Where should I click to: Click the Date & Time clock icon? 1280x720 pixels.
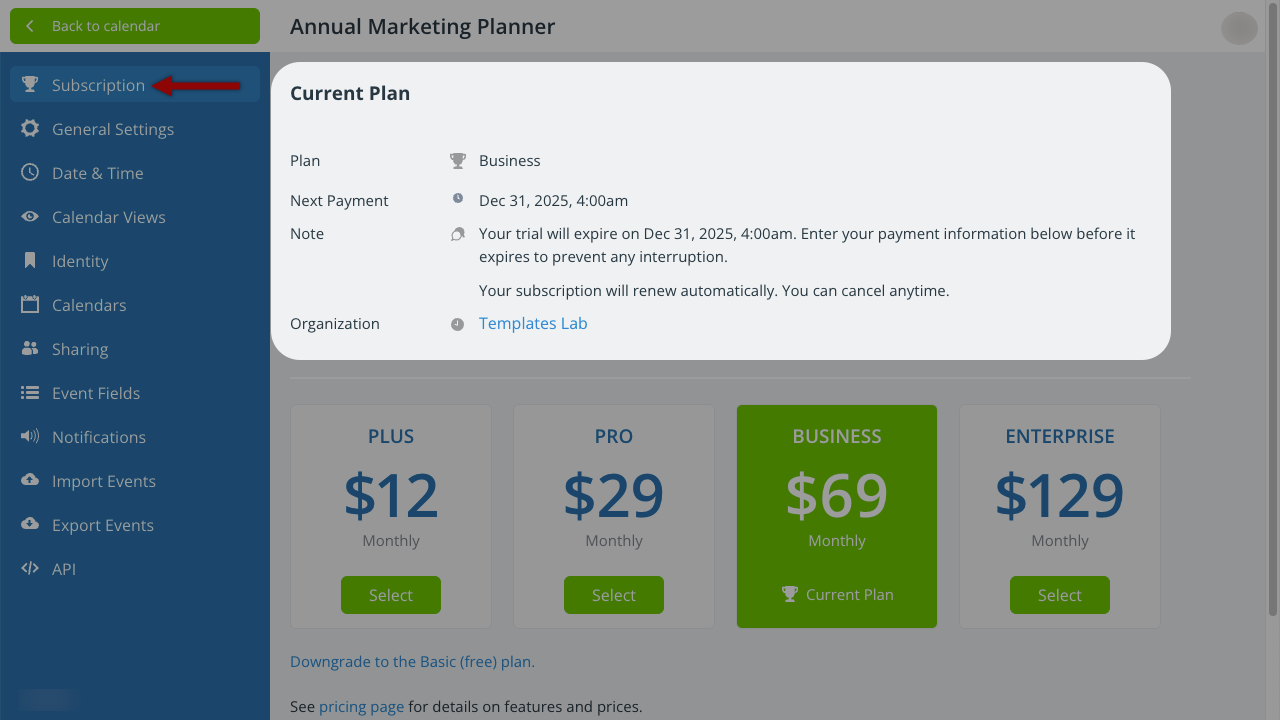pyautogui.click(x=30, y=173)
